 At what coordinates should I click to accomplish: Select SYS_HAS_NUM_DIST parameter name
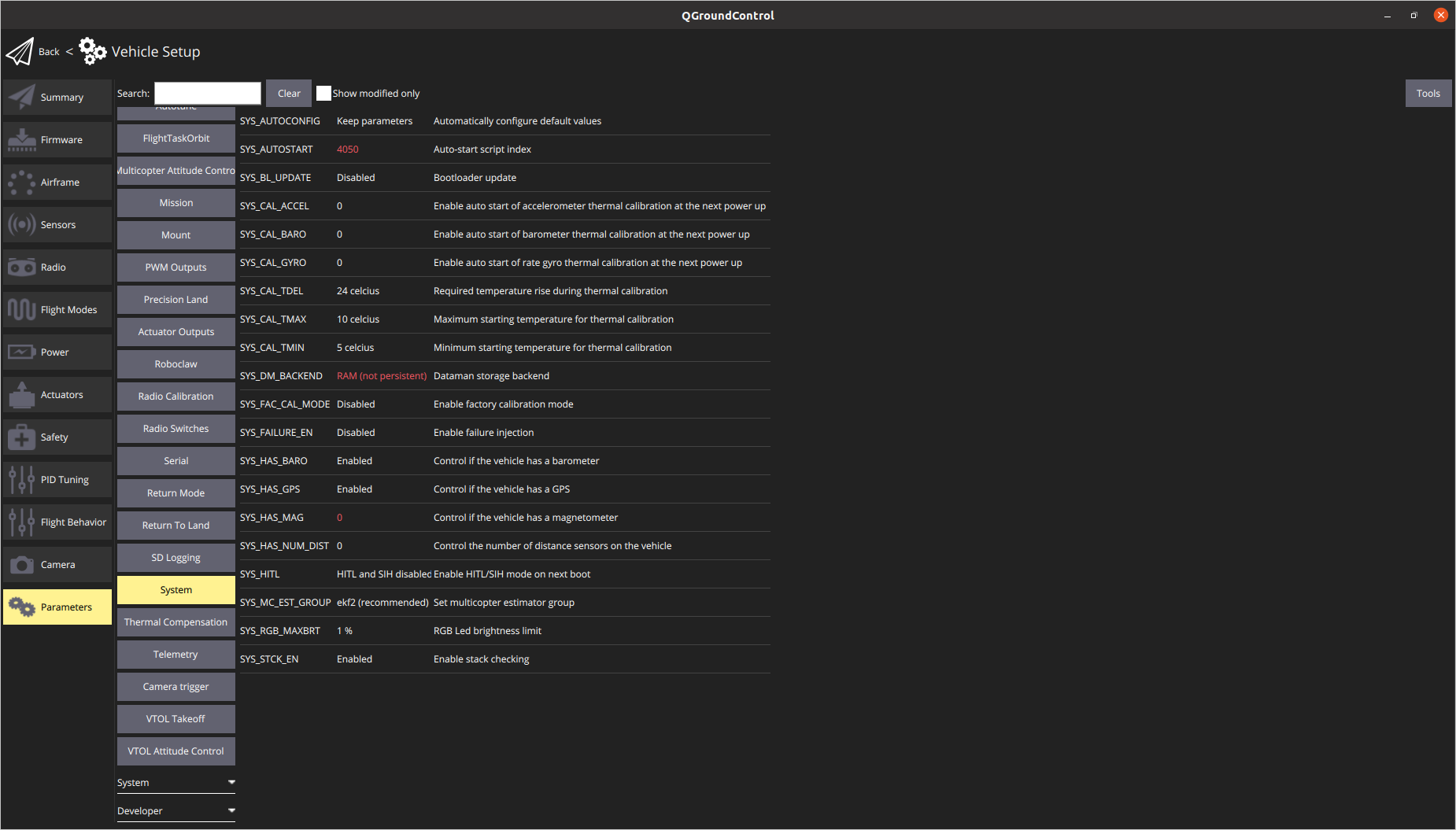(x=284, y=546)
